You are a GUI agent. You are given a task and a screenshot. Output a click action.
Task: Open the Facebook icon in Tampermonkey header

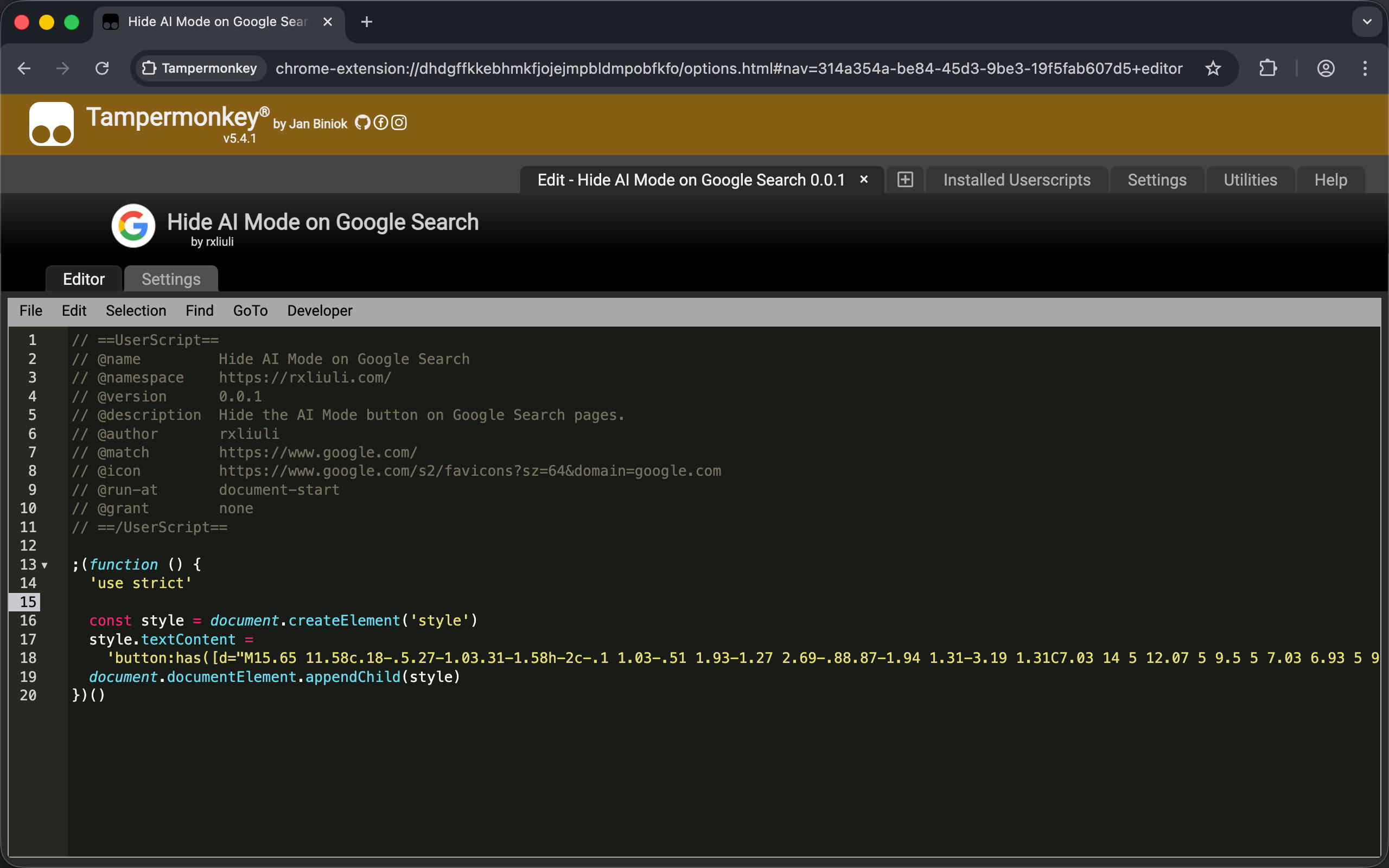click(x=380, y=122)
